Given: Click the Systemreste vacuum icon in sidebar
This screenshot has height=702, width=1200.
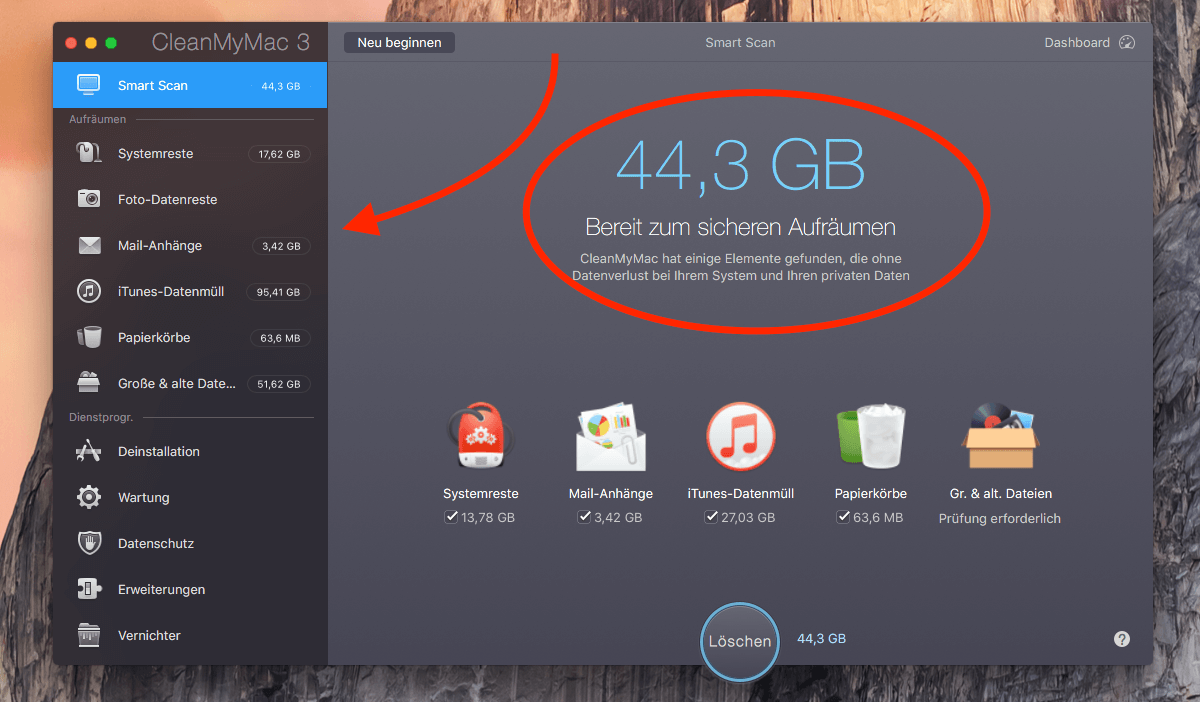Looking at the screenshot, I should point(90,153).
